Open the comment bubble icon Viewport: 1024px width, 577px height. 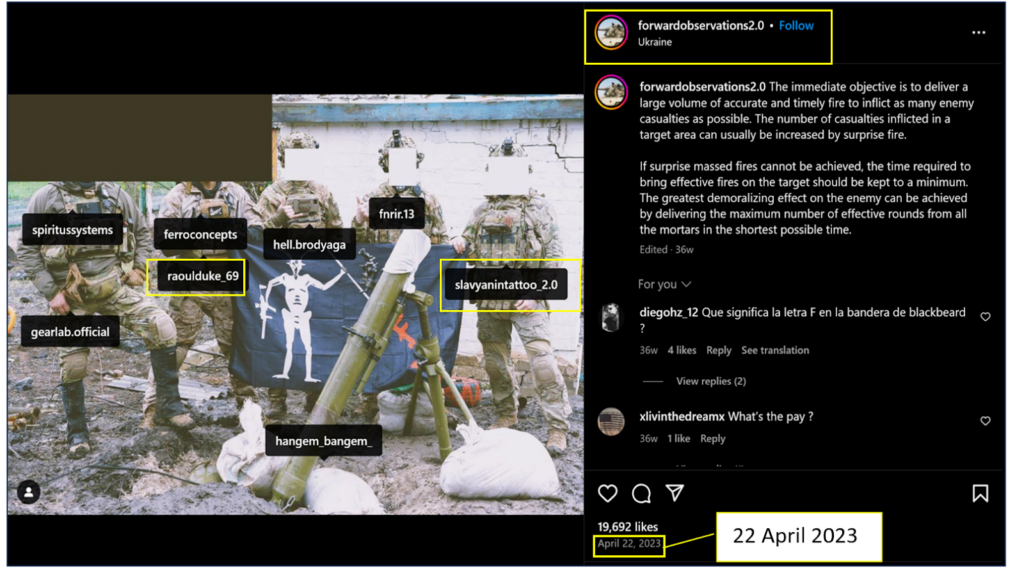(x=642, y=493)
